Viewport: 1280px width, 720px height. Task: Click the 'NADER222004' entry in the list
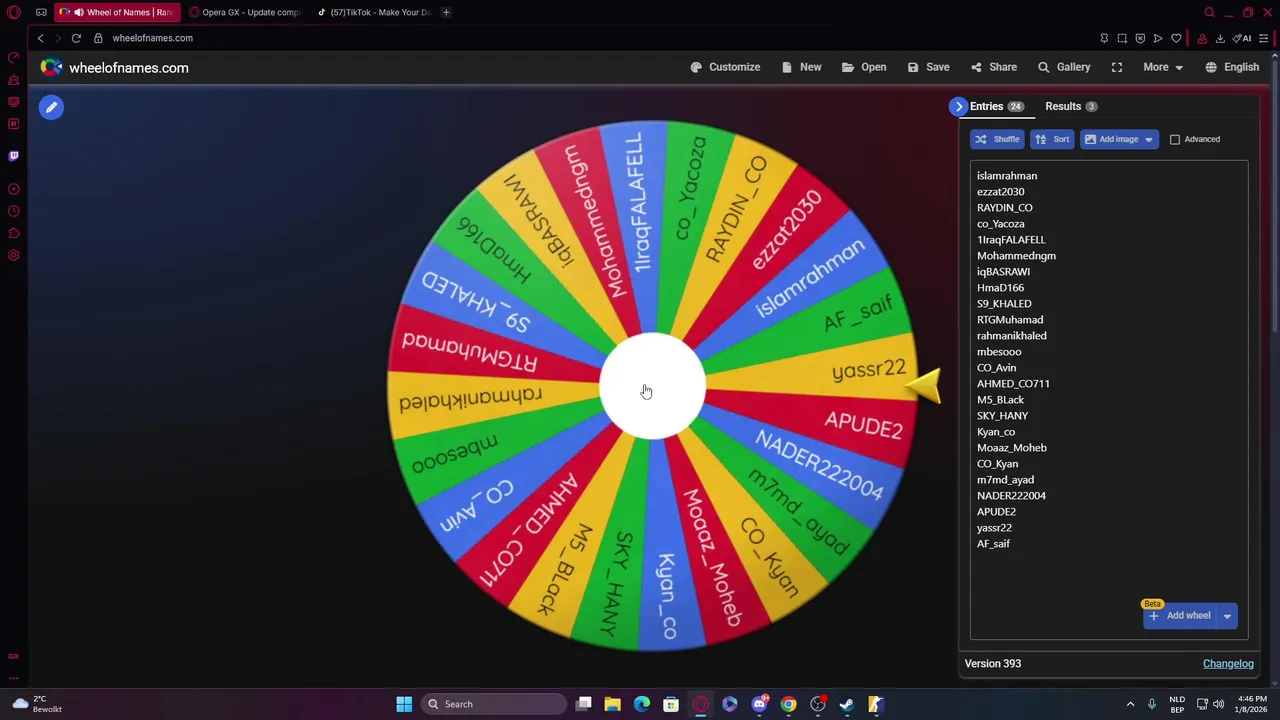[x=1011, y=496]
